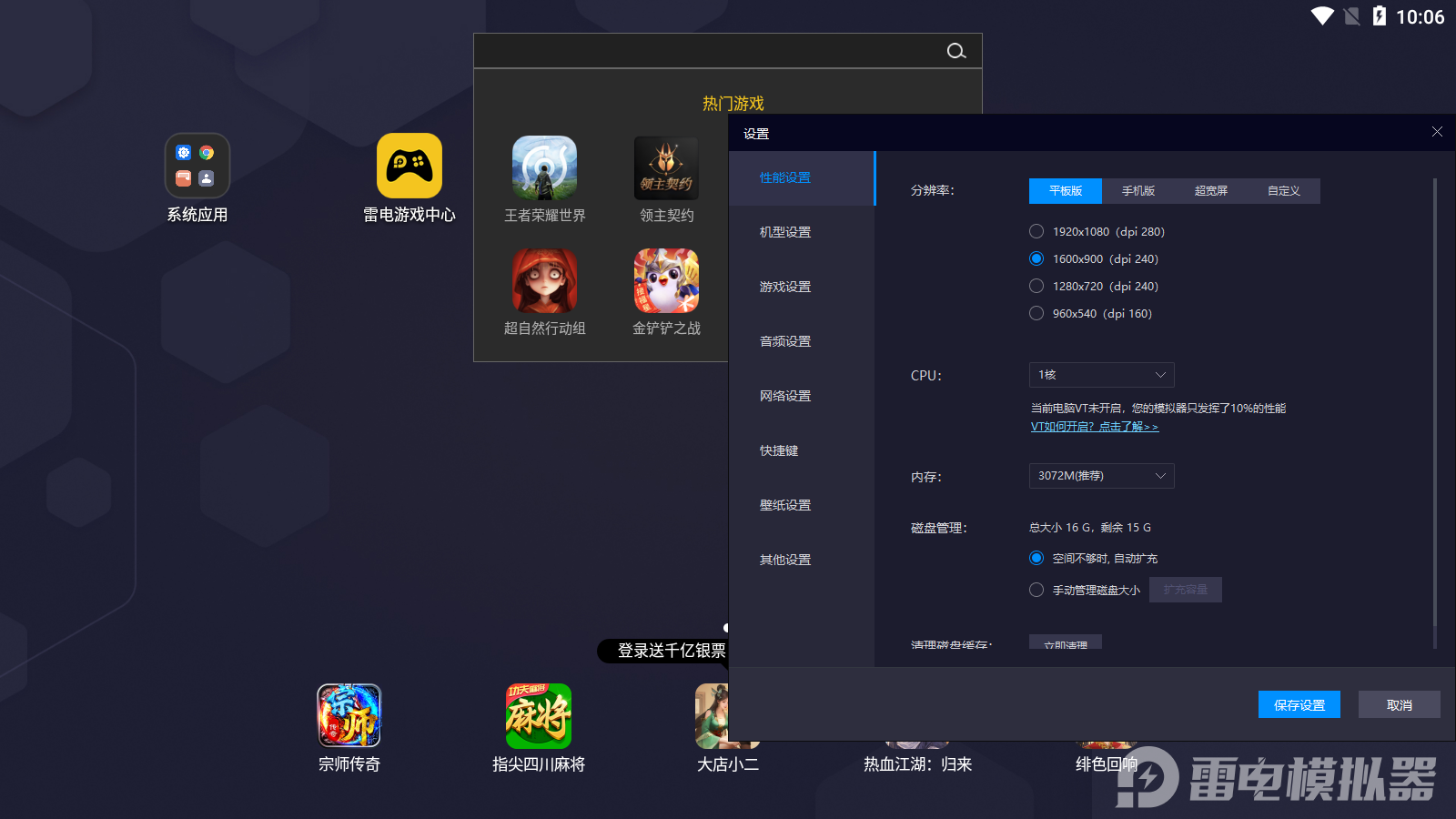Switch to 网络设置 section

click(x=802, y=397)
